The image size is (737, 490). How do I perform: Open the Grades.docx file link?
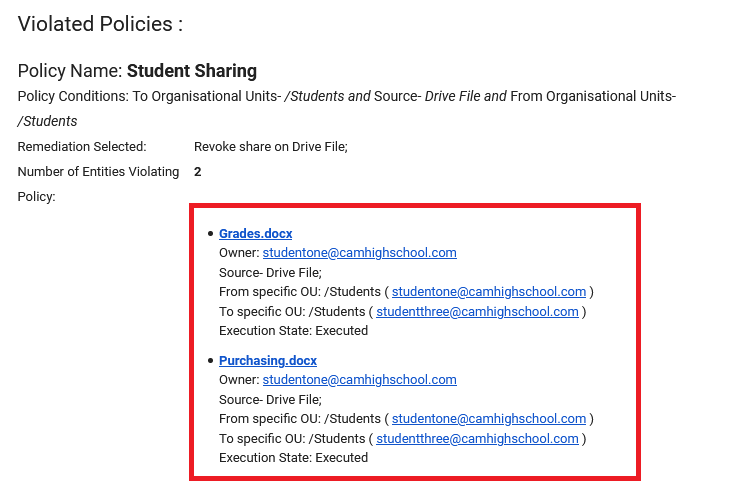point(255,234)
